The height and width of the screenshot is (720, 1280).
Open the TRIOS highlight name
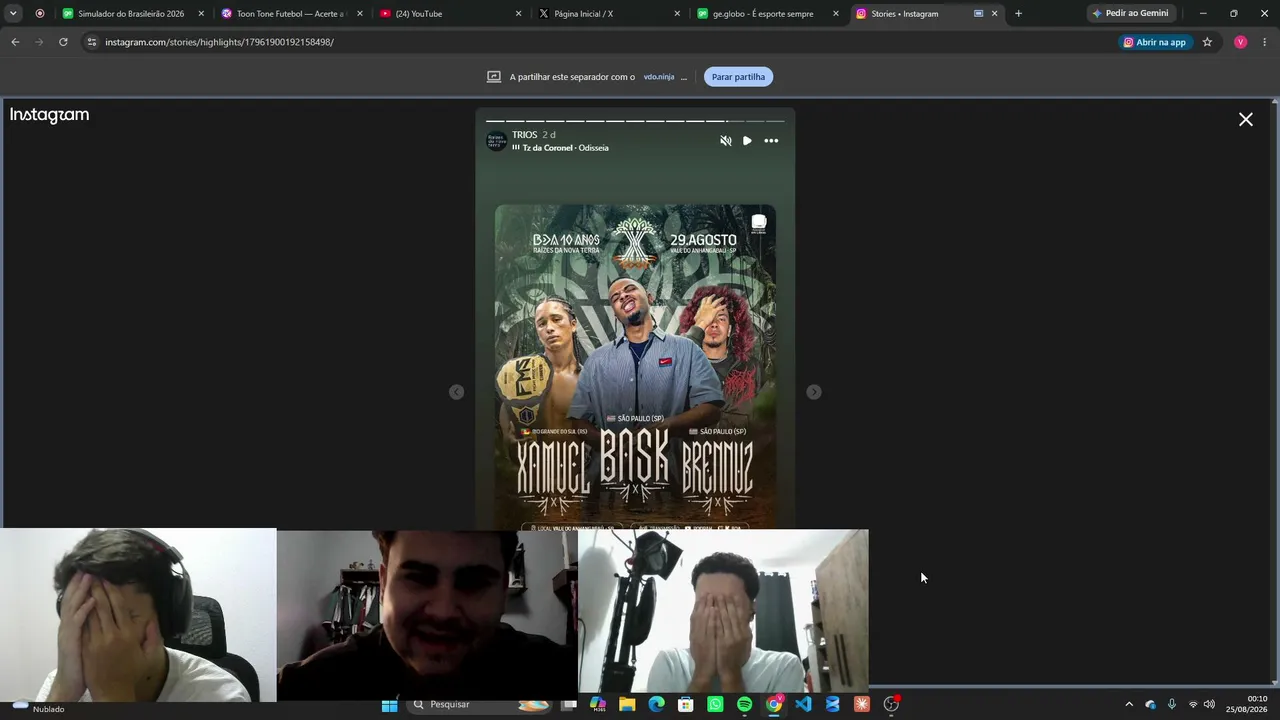point(525,135)
